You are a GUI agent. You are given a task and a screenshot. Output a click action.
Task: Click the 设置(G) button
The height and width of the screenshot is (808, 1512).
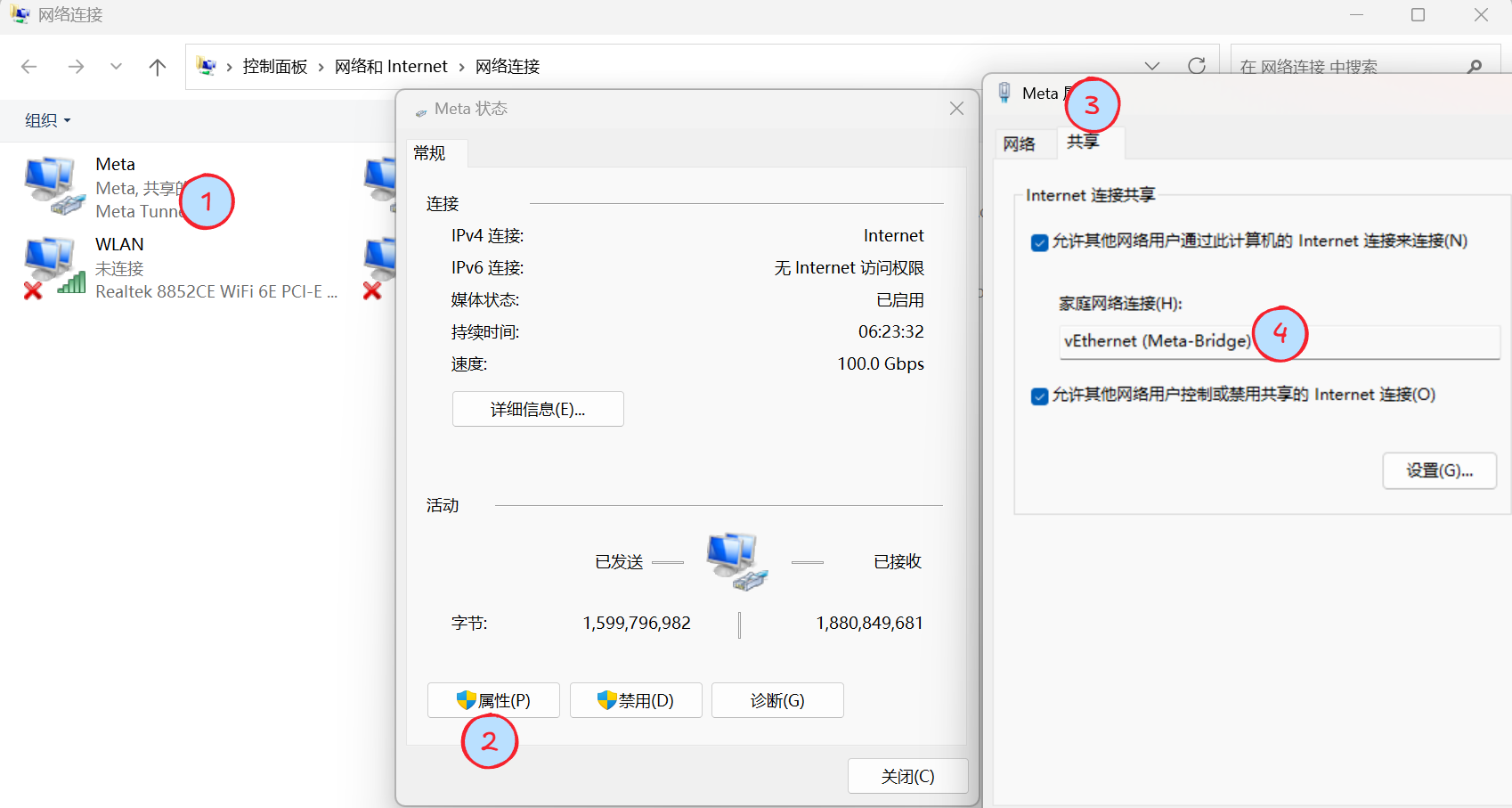pyautogui.click(x=1439, y=470)
